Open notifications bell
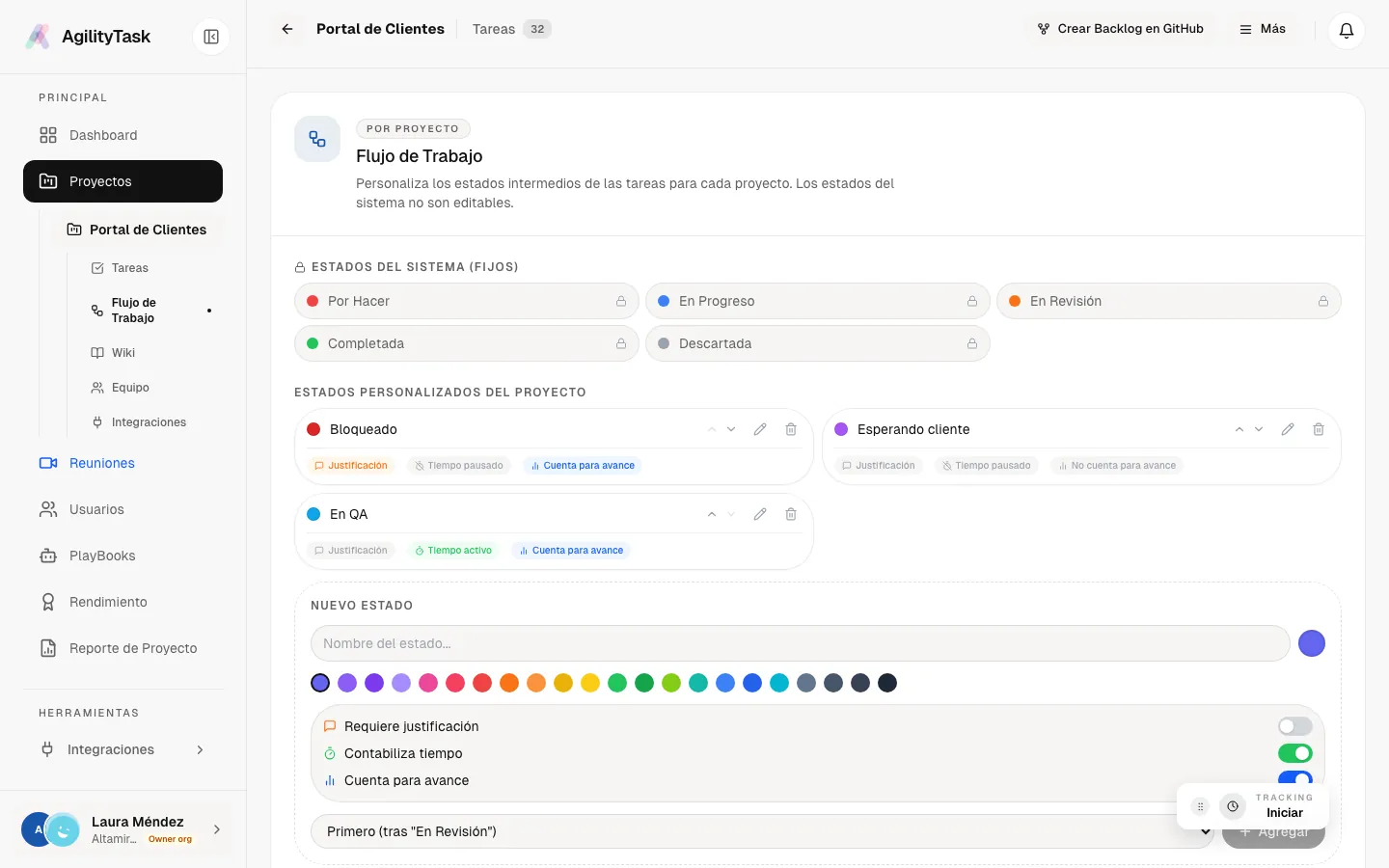 1347,30
